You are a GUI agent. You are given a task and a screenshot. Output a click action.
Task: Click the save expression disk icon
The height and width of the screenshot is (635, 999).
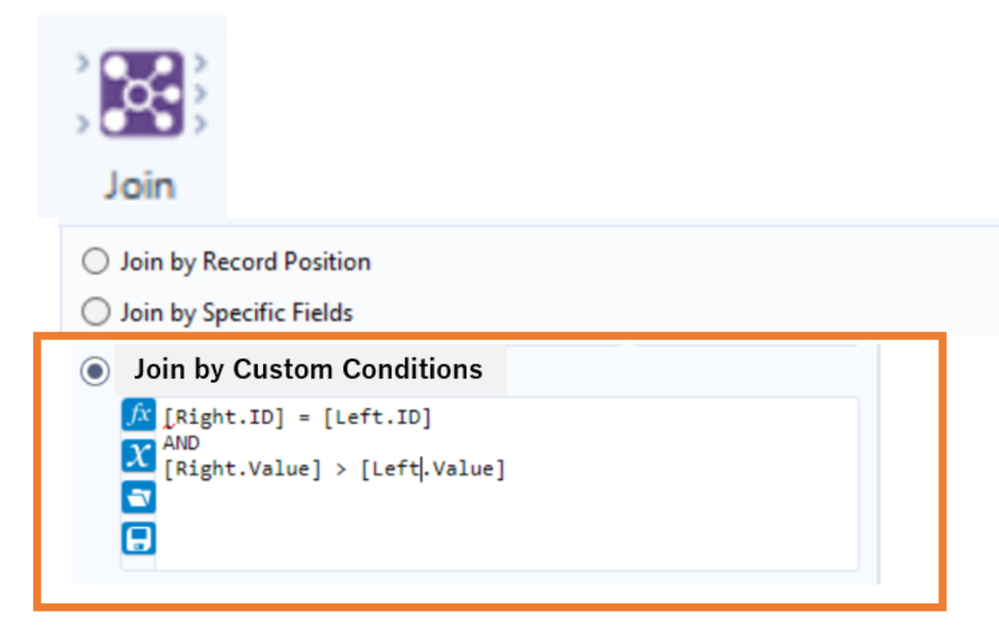click(138, 539)
